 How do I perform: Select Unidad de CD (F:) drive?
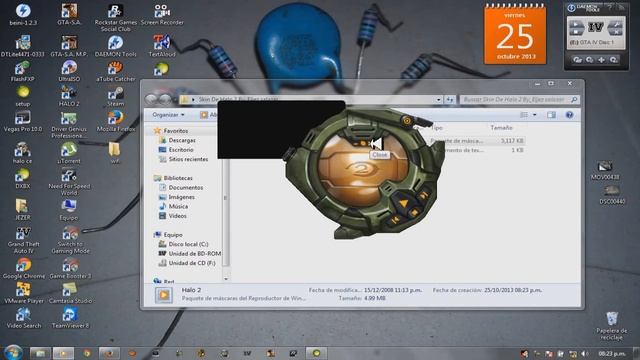[x=192, y=263]
